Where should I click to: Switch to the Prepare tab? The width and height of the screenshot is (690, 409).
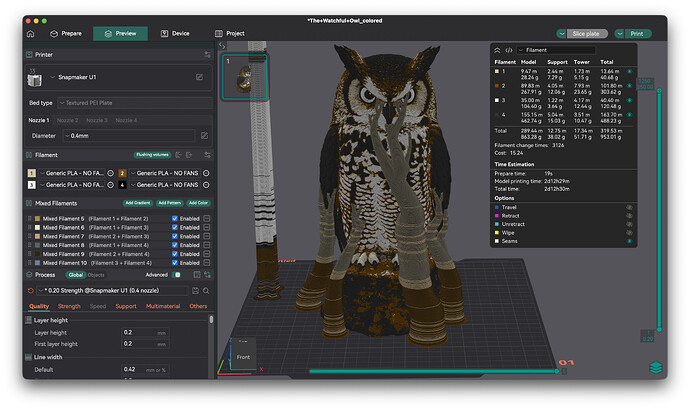pyautogui.click(x=66, y=33)
